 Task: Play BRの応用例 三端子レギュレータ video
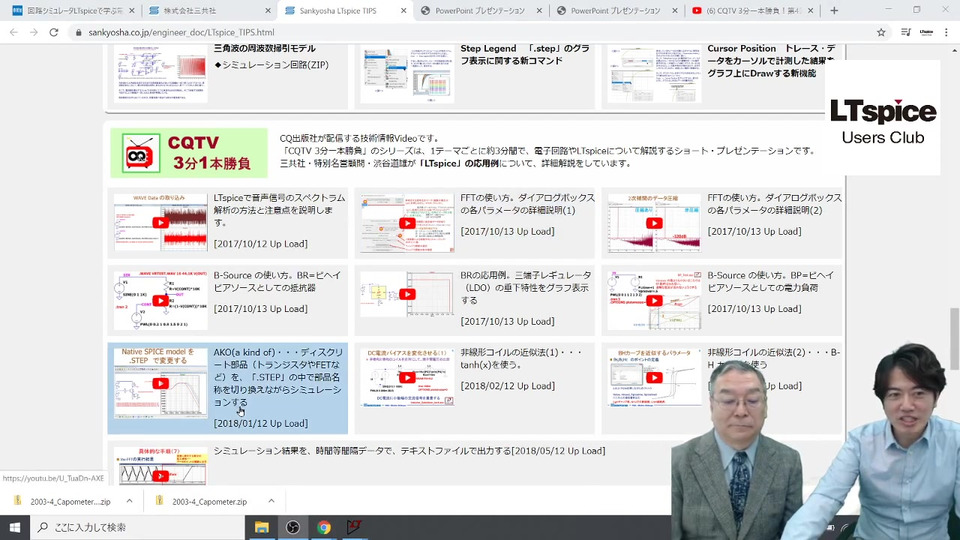point(407,294)
